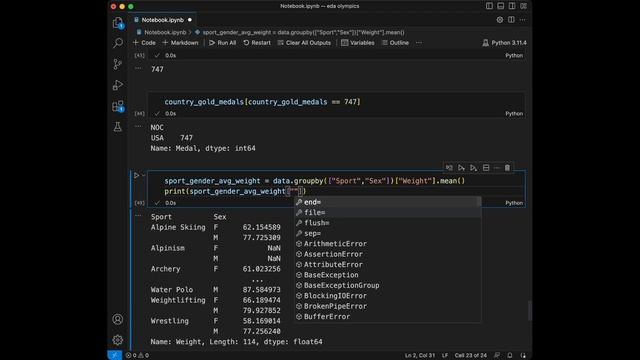Click Cell 23 of 24 in status bar
The image size is (640, 360).
(x=471, y=355)
